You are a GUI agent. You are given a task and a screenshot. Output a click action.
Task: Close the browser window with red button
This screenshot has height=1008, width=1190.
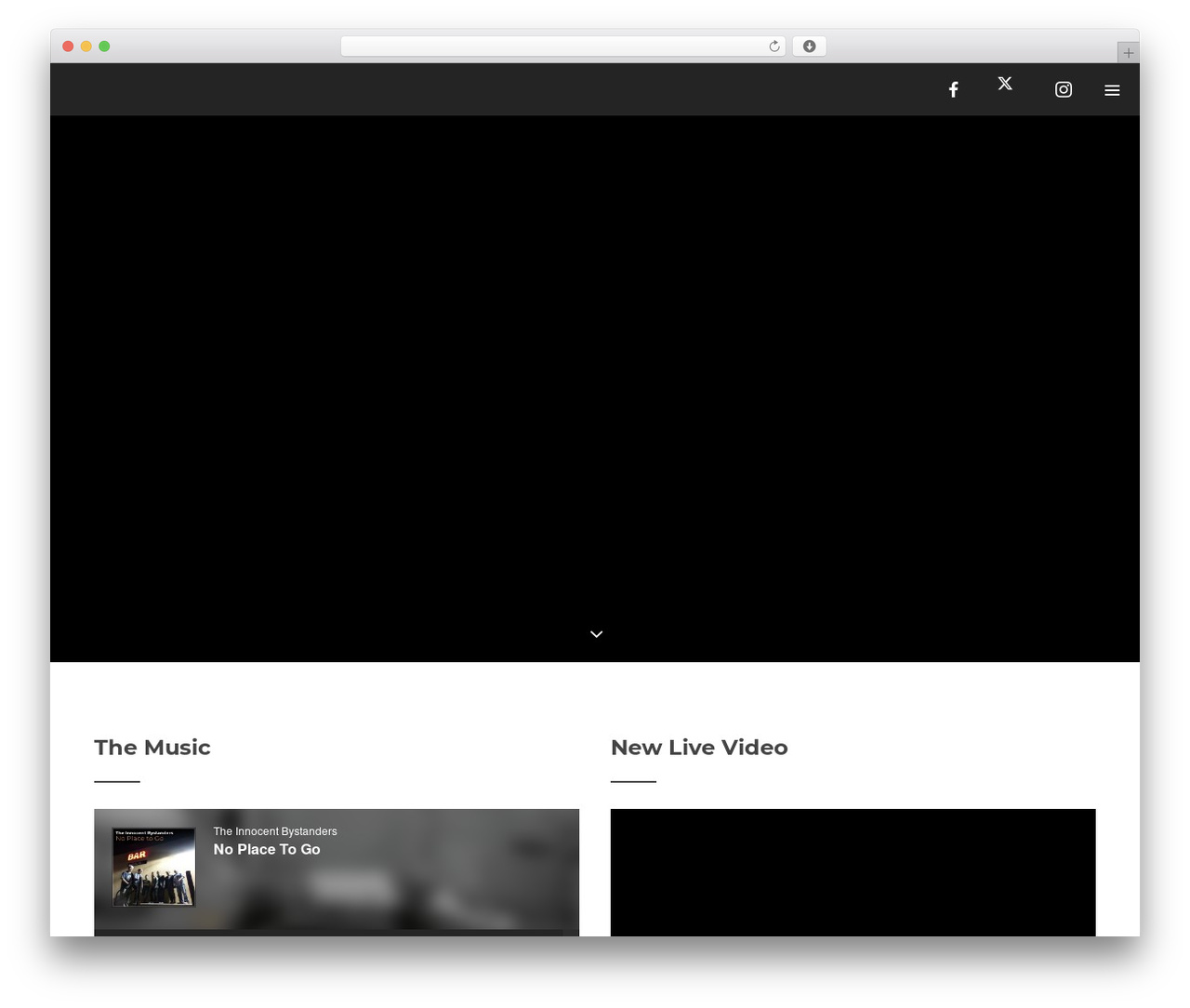coord(68,46)
